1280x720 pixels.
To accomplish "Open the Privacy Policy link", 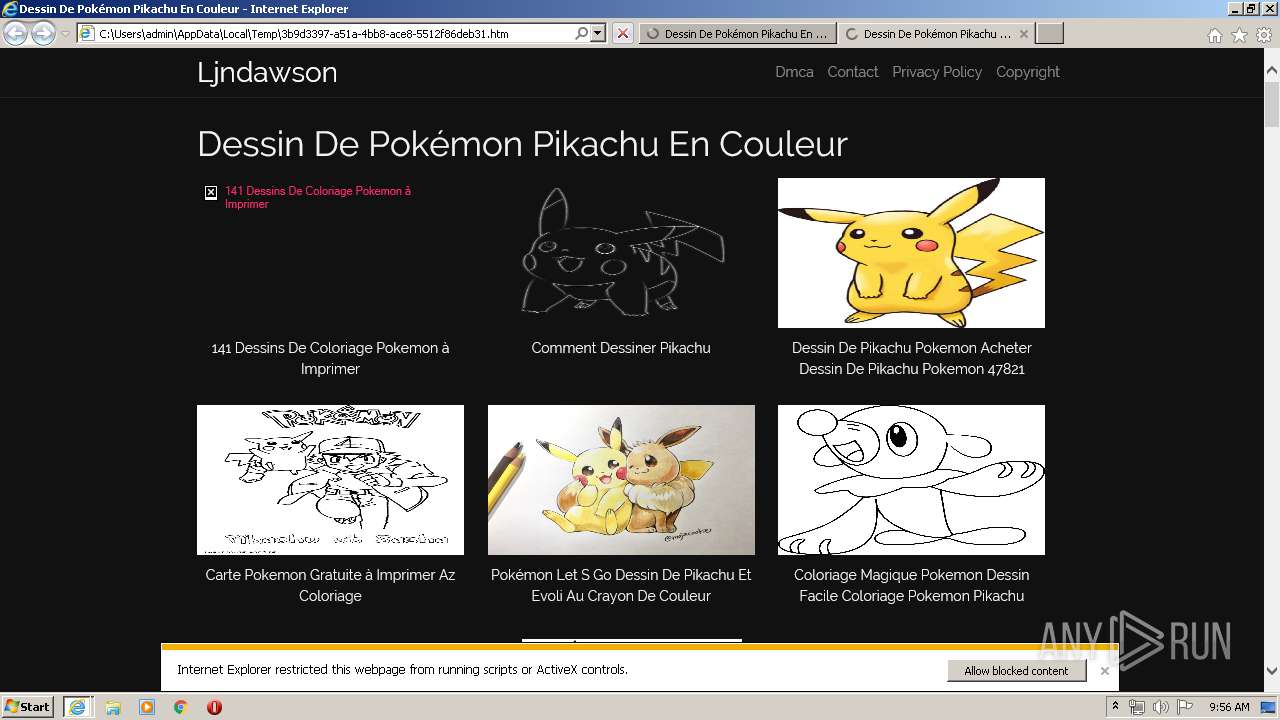I will click(937, 72).
